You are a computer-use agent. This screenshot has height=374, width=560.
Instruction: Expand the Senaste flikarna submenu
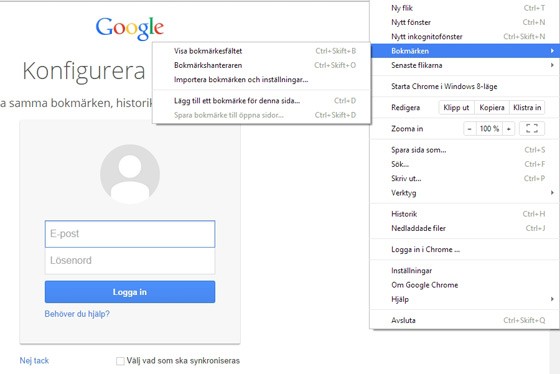[x=464, y=65]
